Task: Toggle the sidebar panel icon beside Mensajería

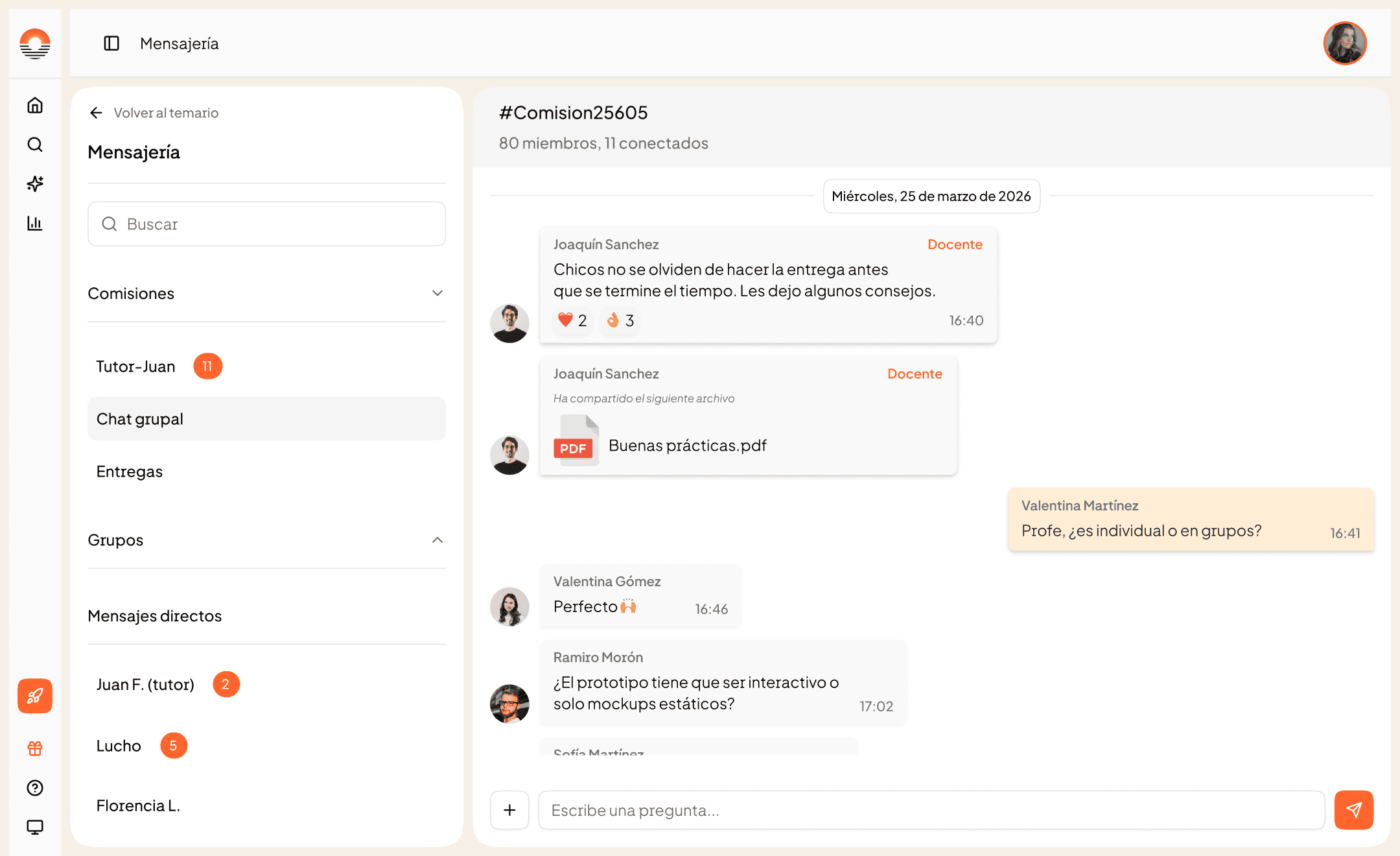Action: click(x=111, y=43)
